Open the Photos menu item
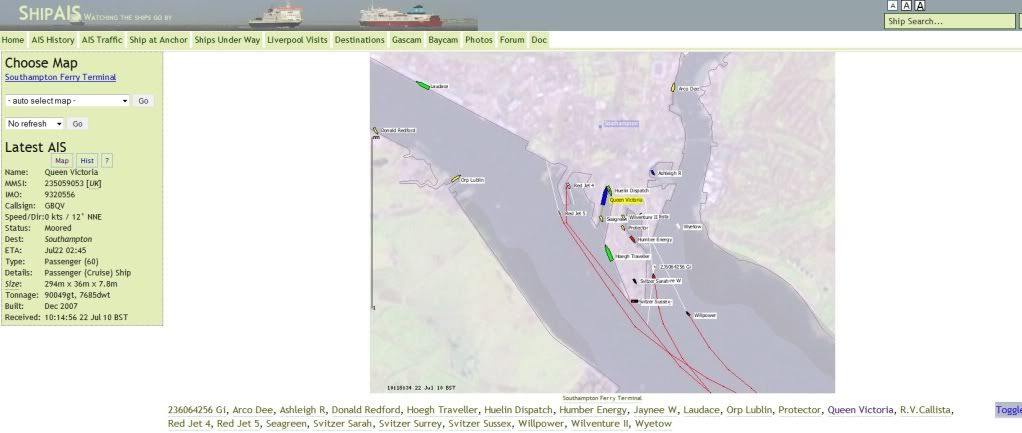Screen dimensions: 1022x433 479,40
